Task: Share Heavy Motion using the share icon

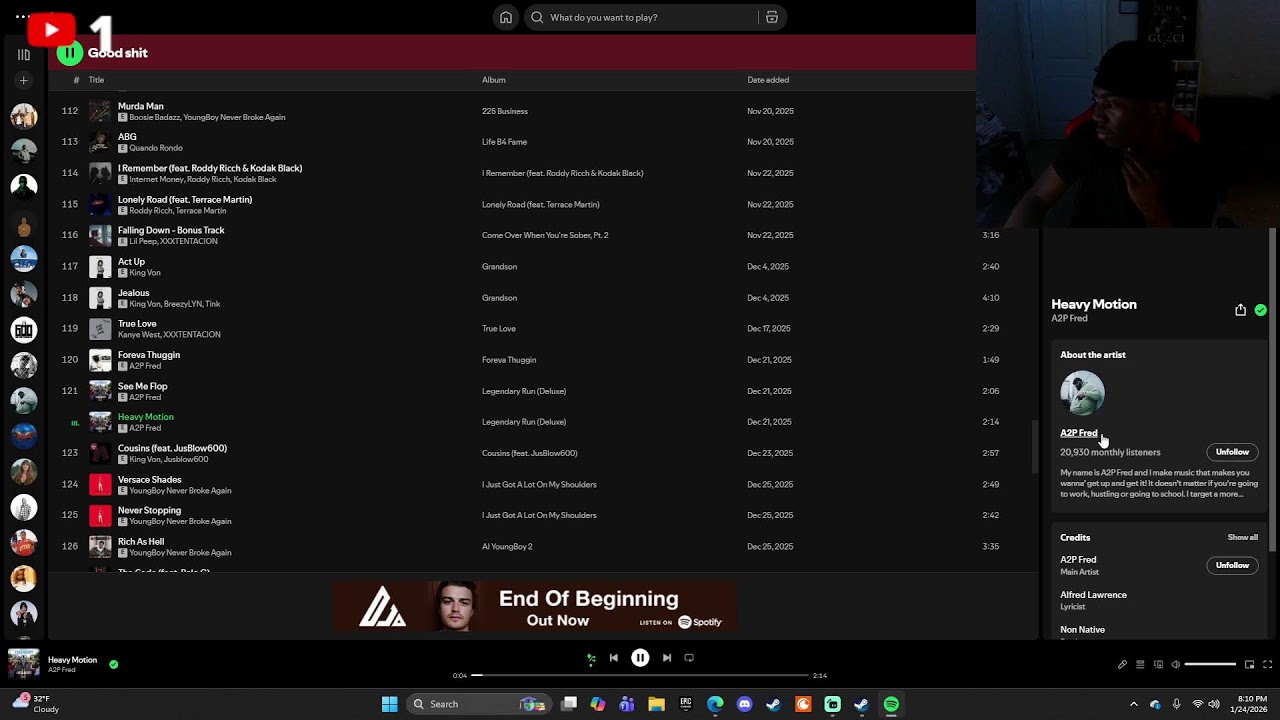Action: pos(1240,310)
